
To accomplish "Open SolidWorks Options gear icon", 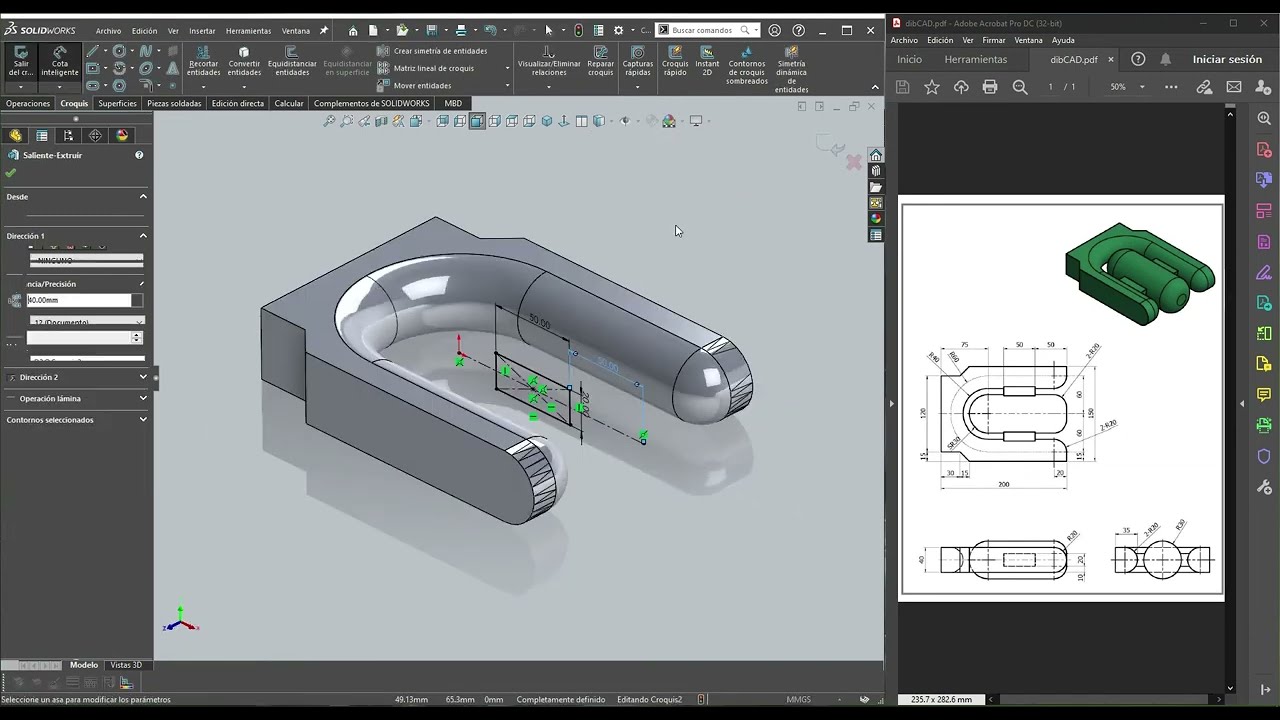I will [618, 31].
